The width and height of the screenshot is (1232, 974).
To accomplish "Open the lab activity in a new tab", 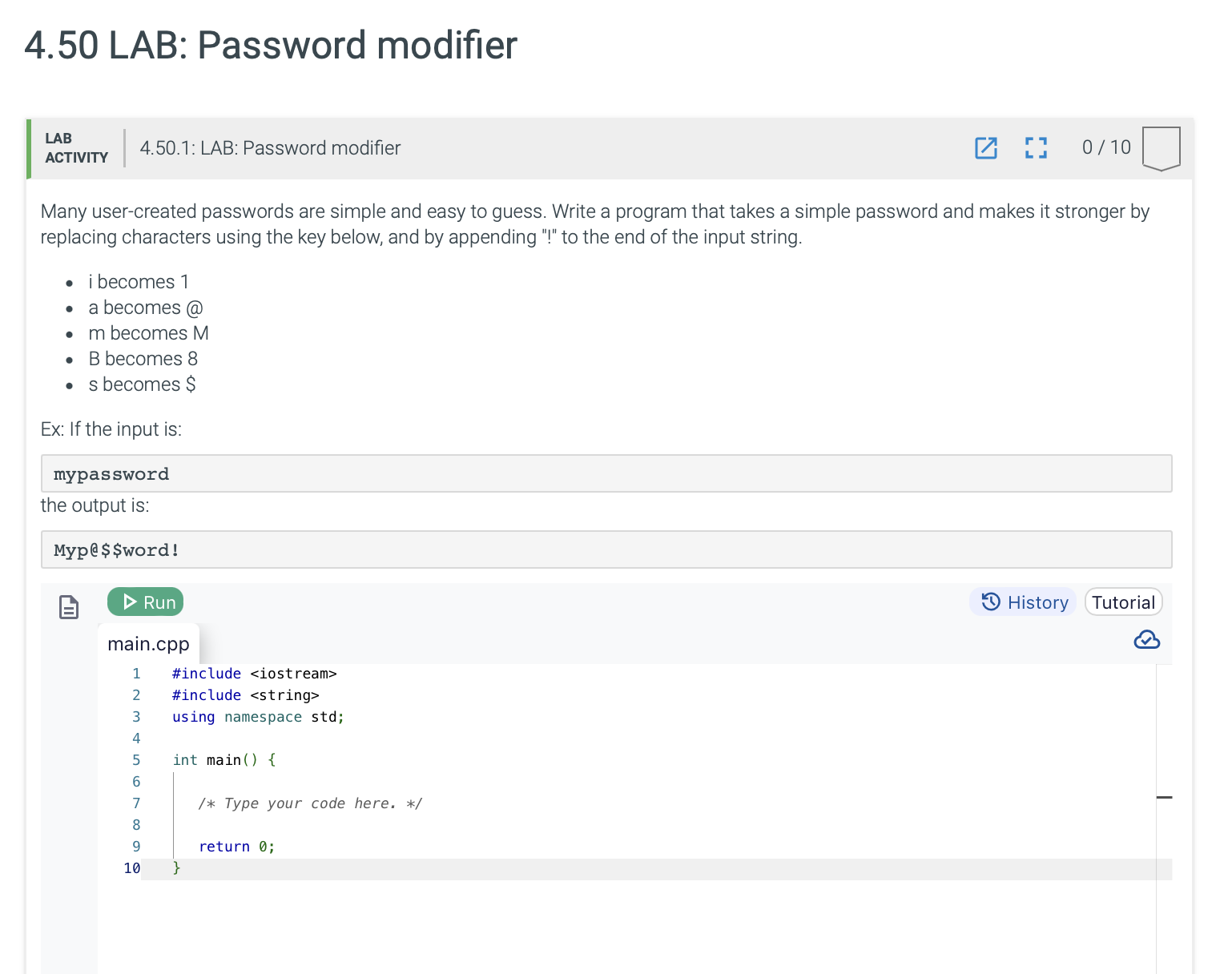I will (985, 148).
